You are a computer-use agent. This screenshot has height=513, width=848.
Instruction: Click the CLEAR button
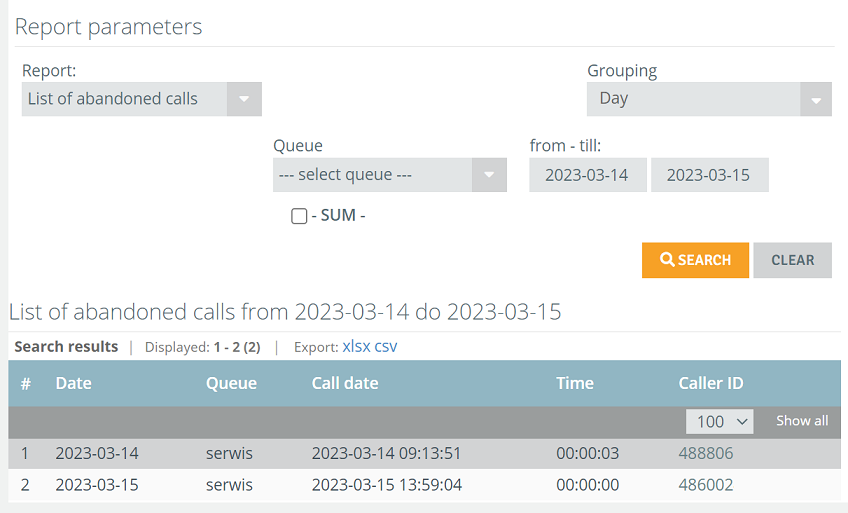coord(792,260)
